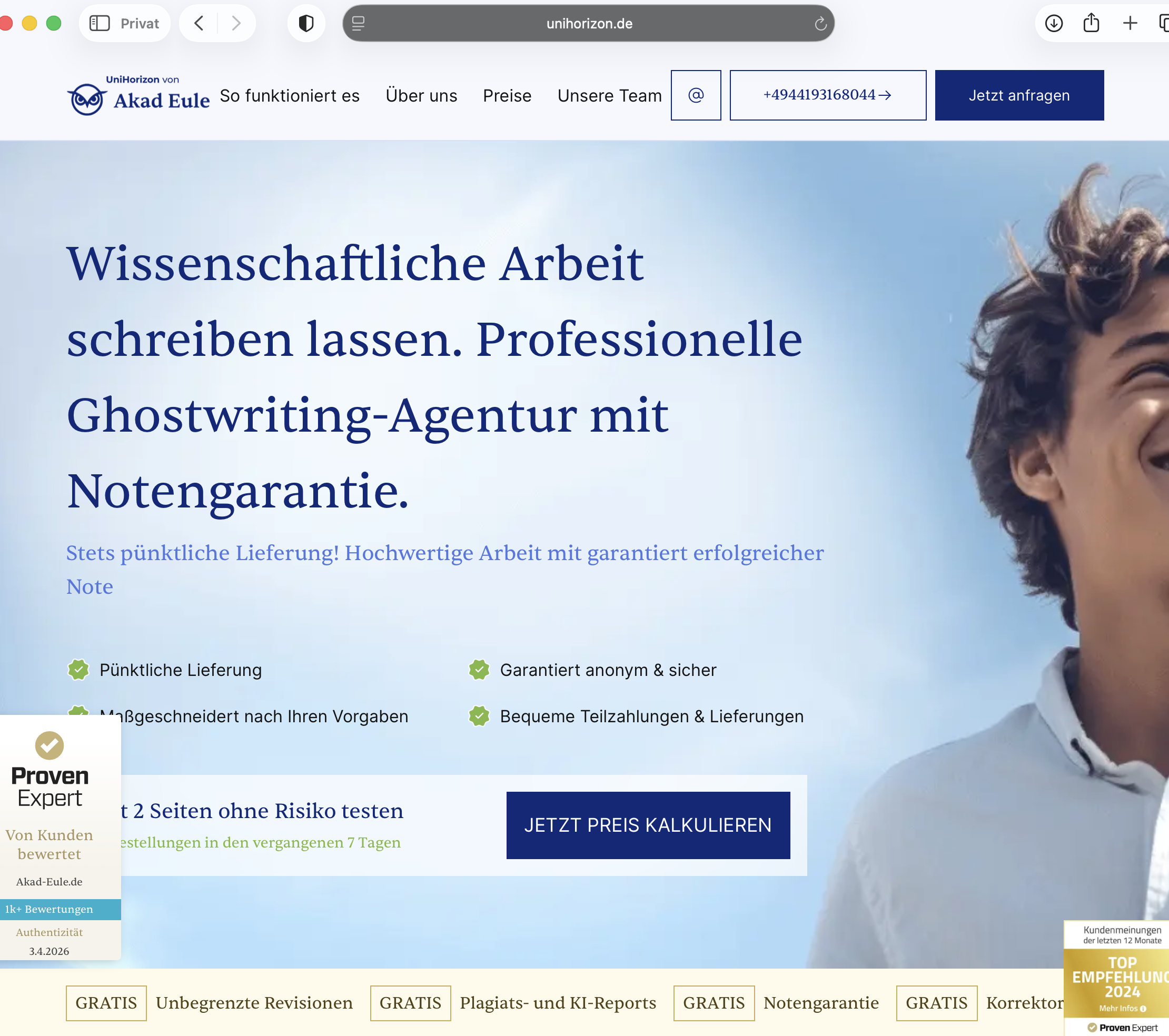This screenshot has height=1036, width=1169.
Task: Click the unihorizon.de address bar
Action: (589, 24)
